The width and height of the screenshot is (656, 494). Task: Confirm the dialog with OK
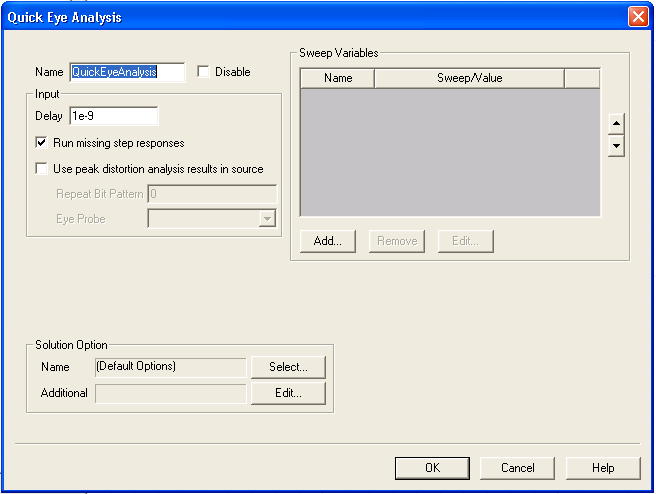click(432, 468)
